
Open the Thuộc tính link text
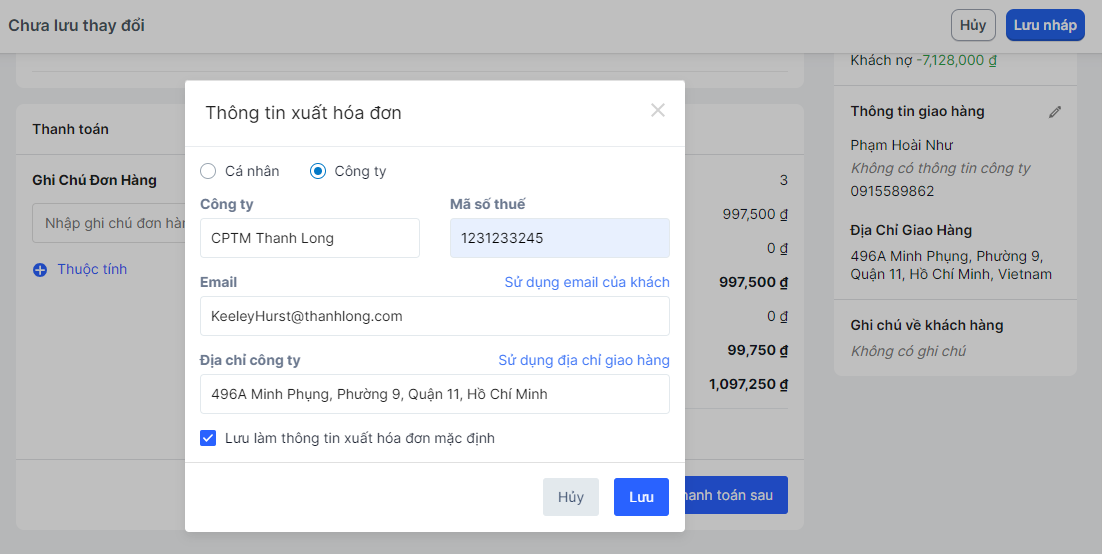(x=92, y=269)
